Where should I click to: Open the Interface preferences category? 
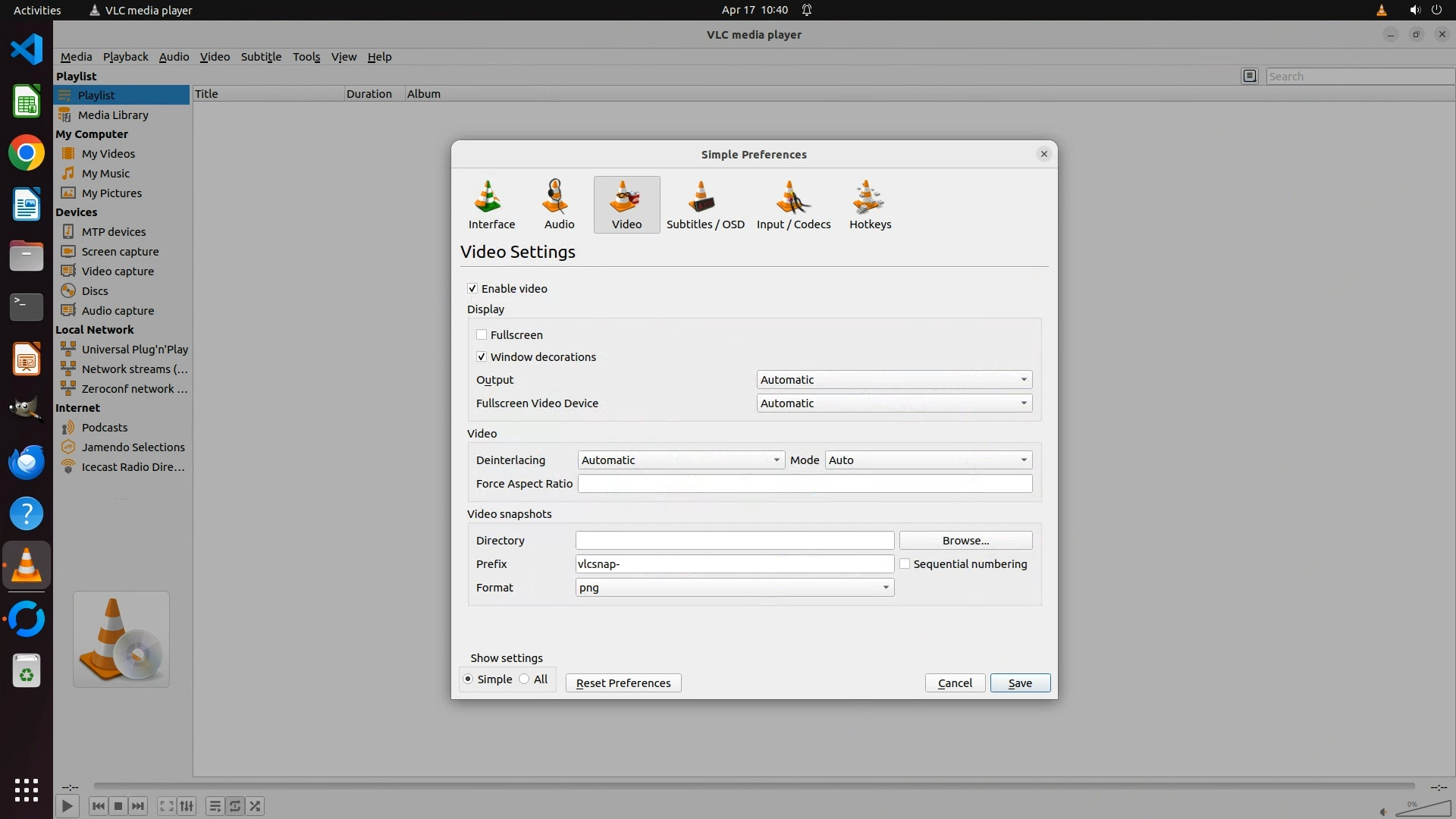click(491, 205)
